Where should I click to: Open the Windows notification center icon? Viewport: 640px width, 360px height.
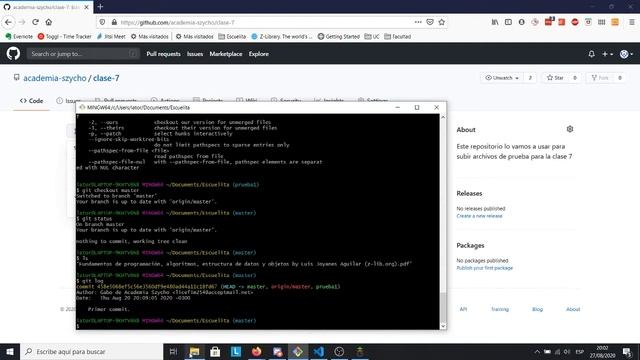click(627, 351)
